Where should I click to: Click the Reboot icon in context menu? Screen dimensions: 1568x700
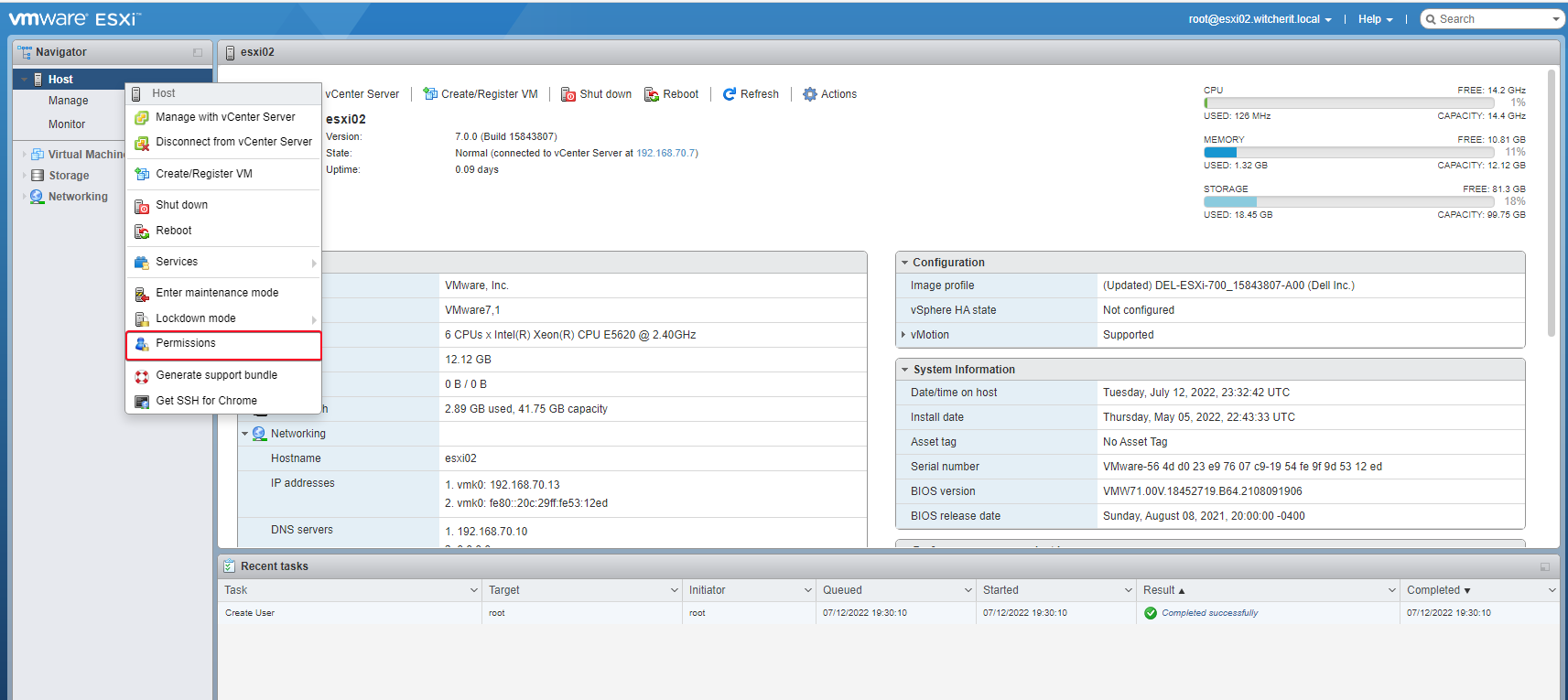click(x=142, y=232)
